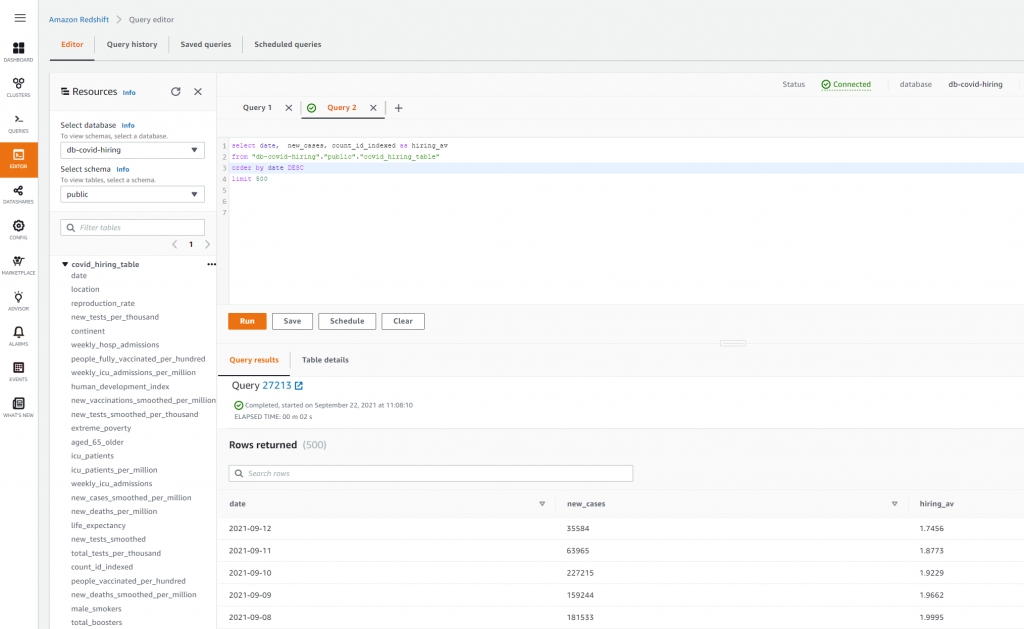Open the filter on the date column
Viewport: 1024px width, 629px height.
542,504
